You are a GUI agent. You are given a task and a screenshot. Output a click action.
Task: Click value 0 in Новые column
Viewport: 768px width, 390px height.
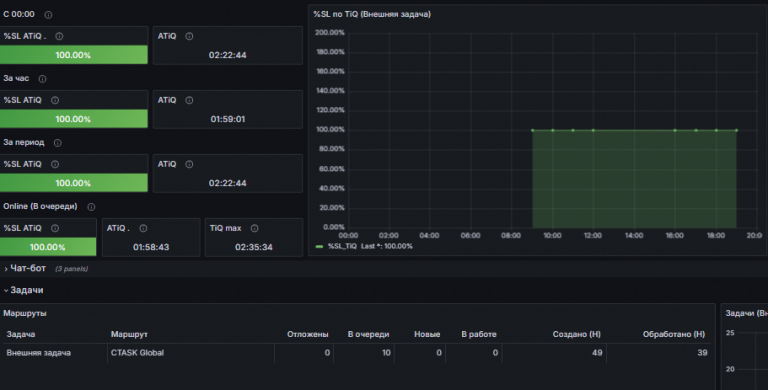439,353
